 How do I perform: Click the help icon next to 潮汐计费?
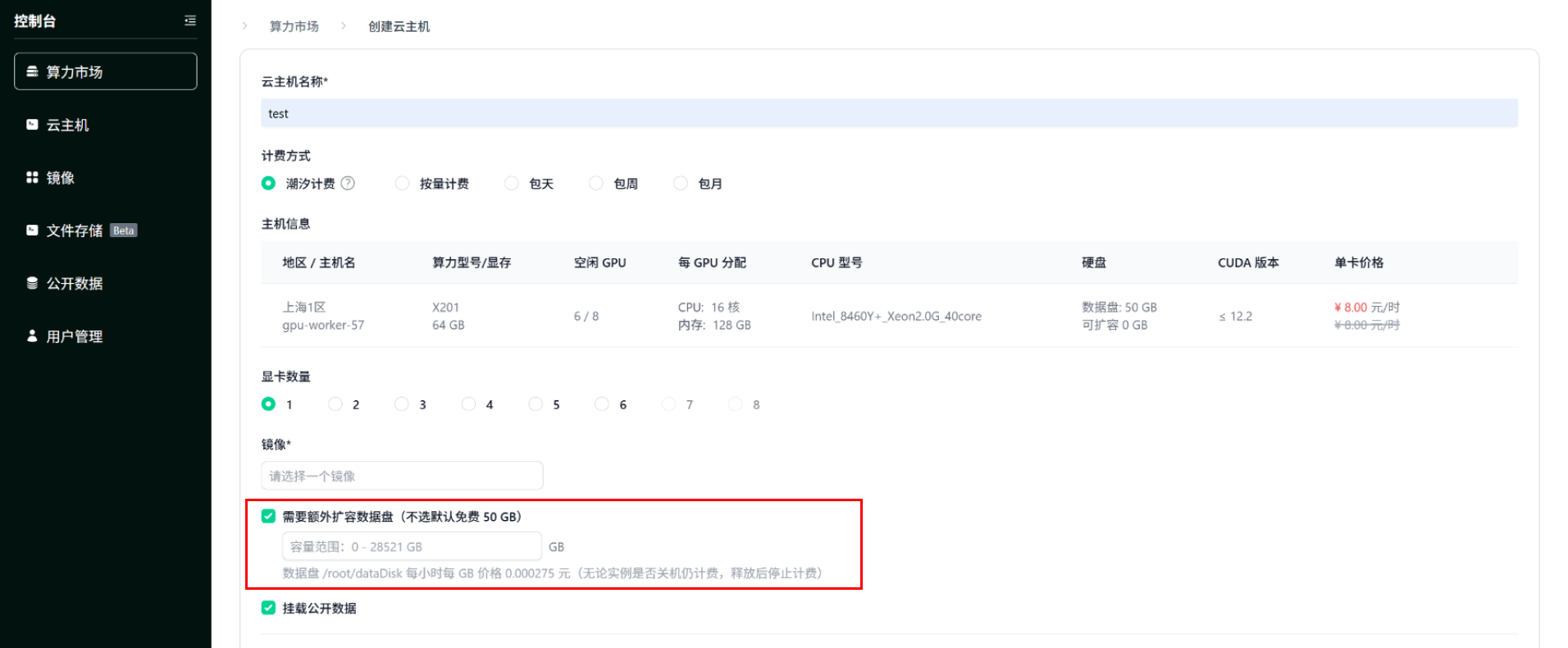348,183
